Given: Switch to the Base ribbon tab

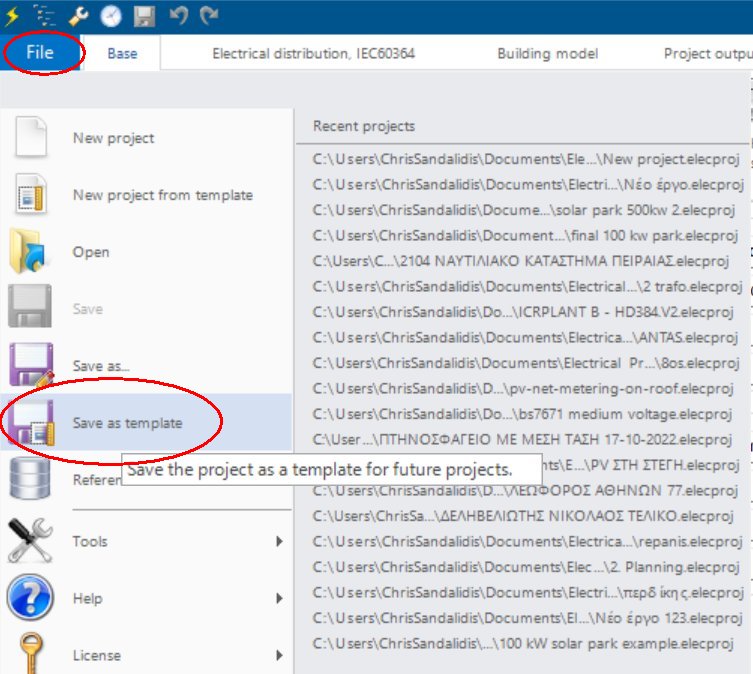Looking at the screenshot, I should (122, 53).
